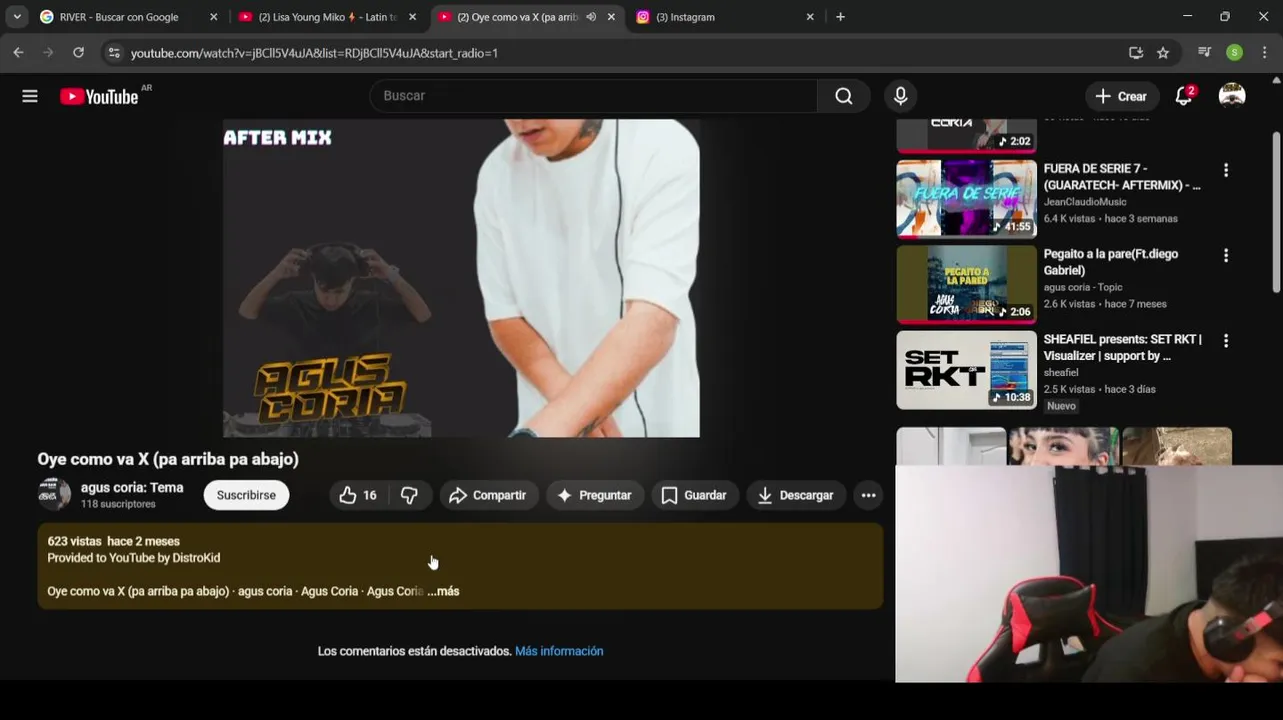Click the Buscar search input field
Image resolution: width=1283 pixels, height=720 pixels.
(x=594, y=96)
